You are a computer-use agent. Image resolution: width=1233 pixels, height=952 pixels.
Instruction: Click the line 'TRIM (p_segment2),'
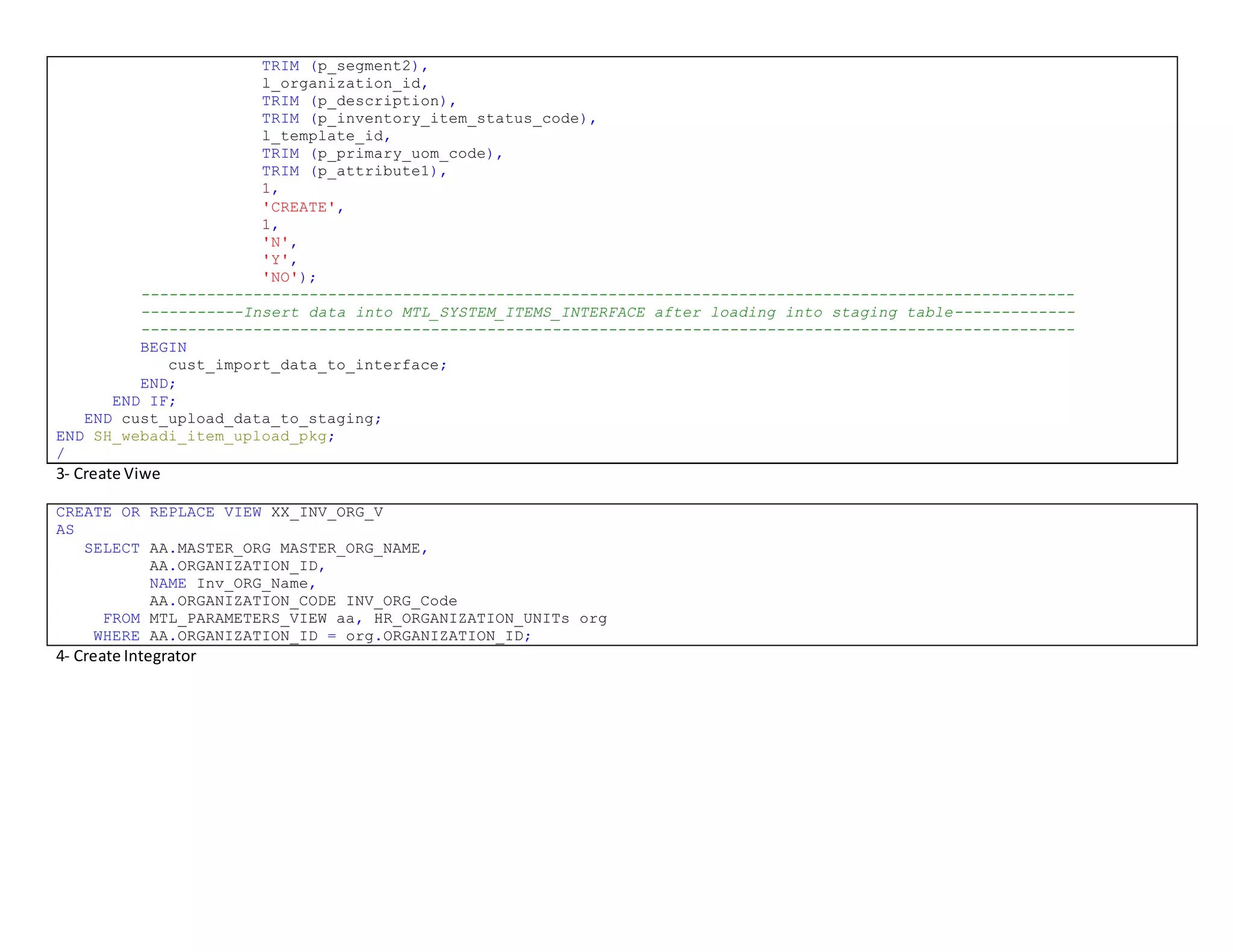(x=344, y=66)
